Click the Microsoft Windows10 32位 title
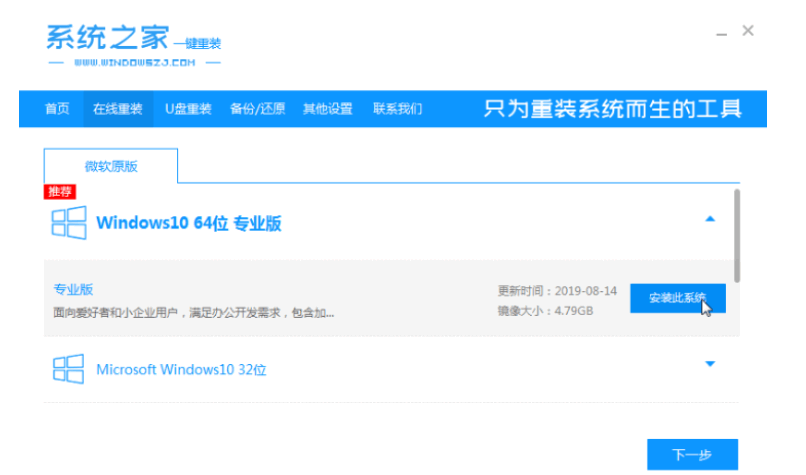This screenshot has height=475, width=806. 181,370
